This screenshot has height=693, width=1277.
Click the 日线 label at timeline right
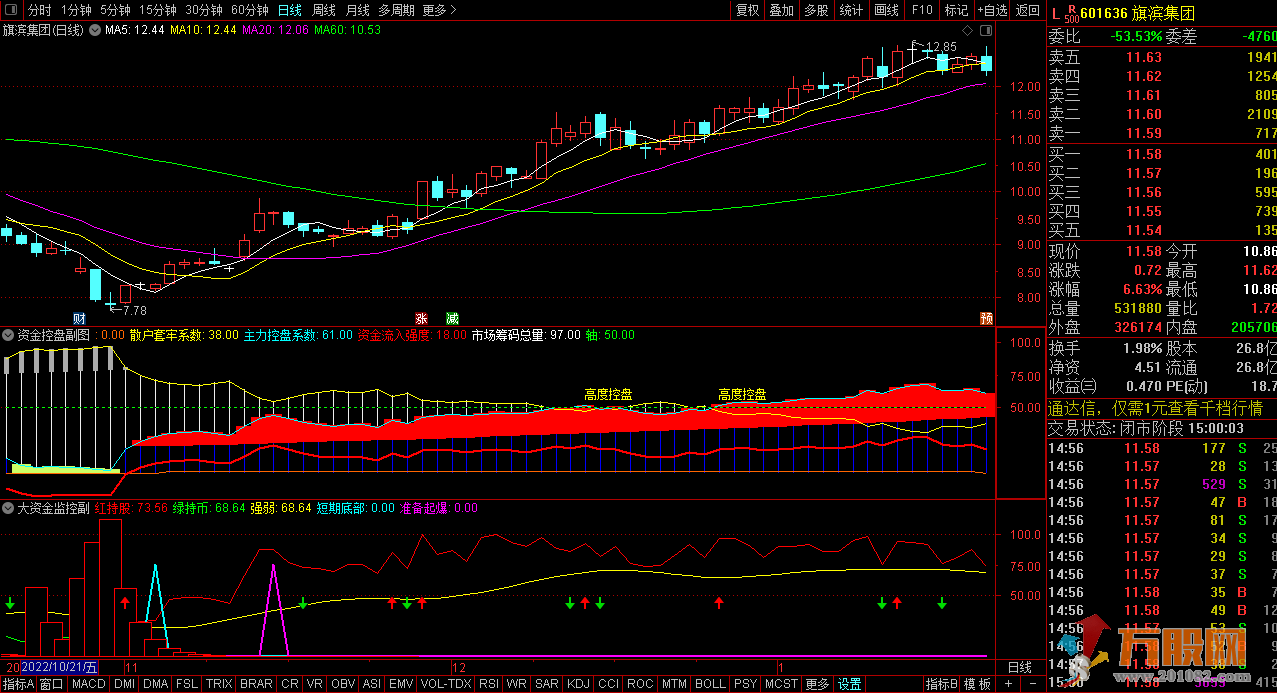coord(1019,667)
